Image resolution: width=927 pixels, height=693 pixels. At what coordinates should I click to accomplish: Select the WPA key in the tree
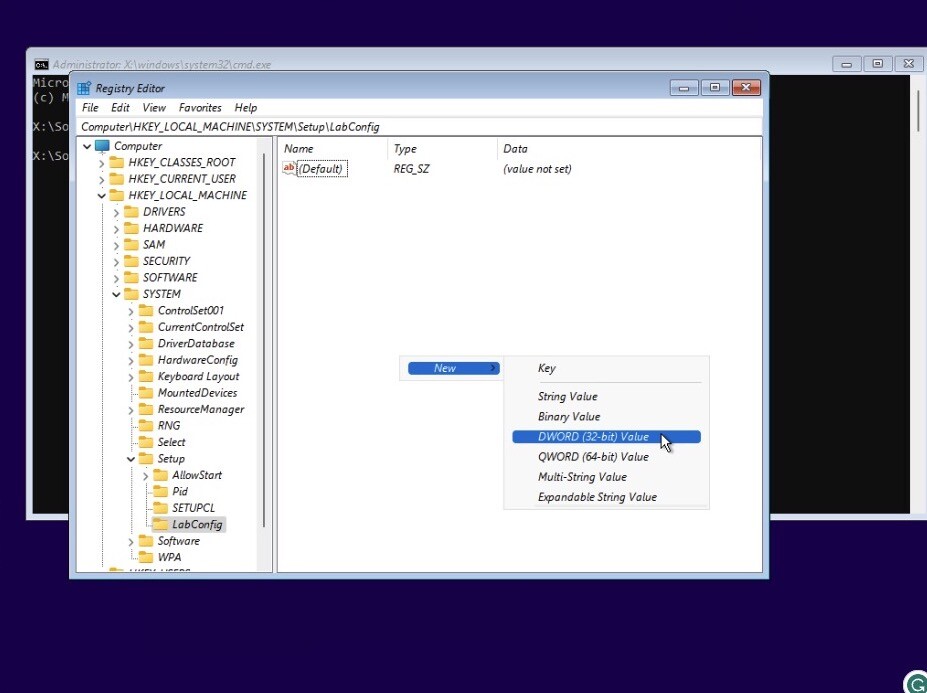click(169, 558)
